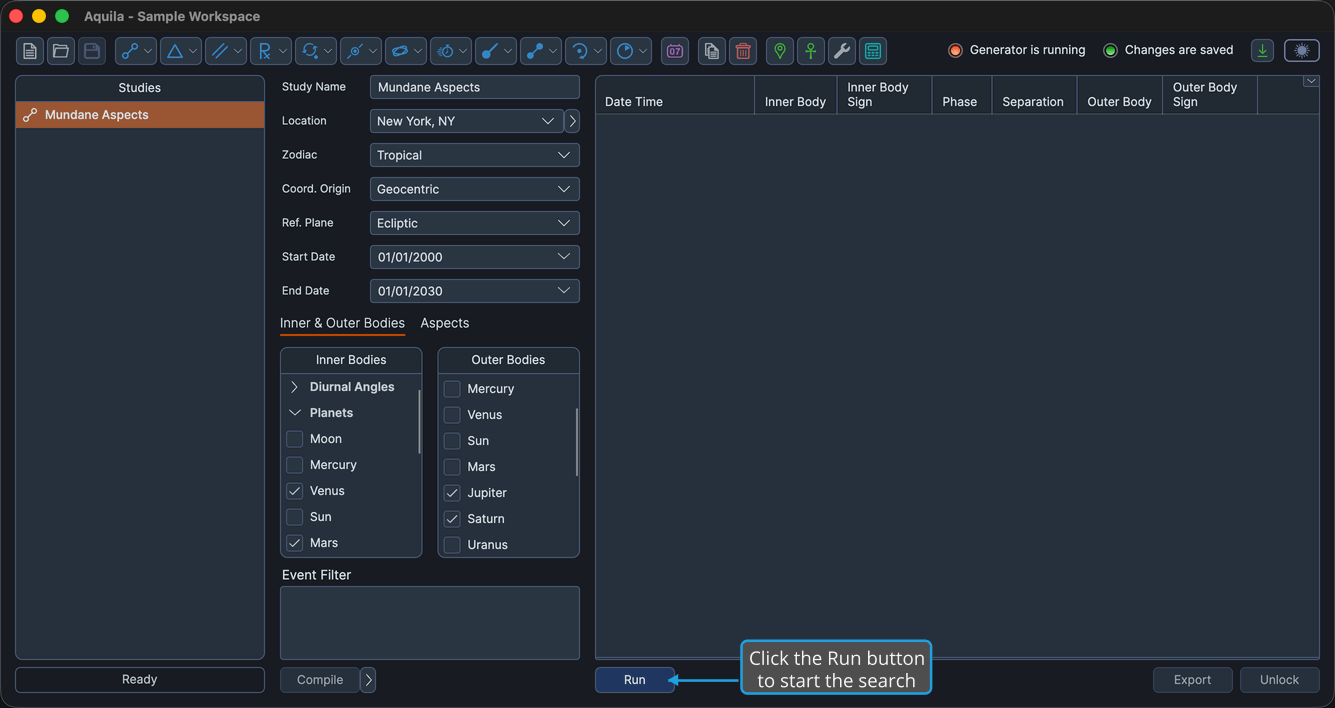This screenshot has width=1335, height=708.
Task: Click the red trash delete icon
Action: 743,51
